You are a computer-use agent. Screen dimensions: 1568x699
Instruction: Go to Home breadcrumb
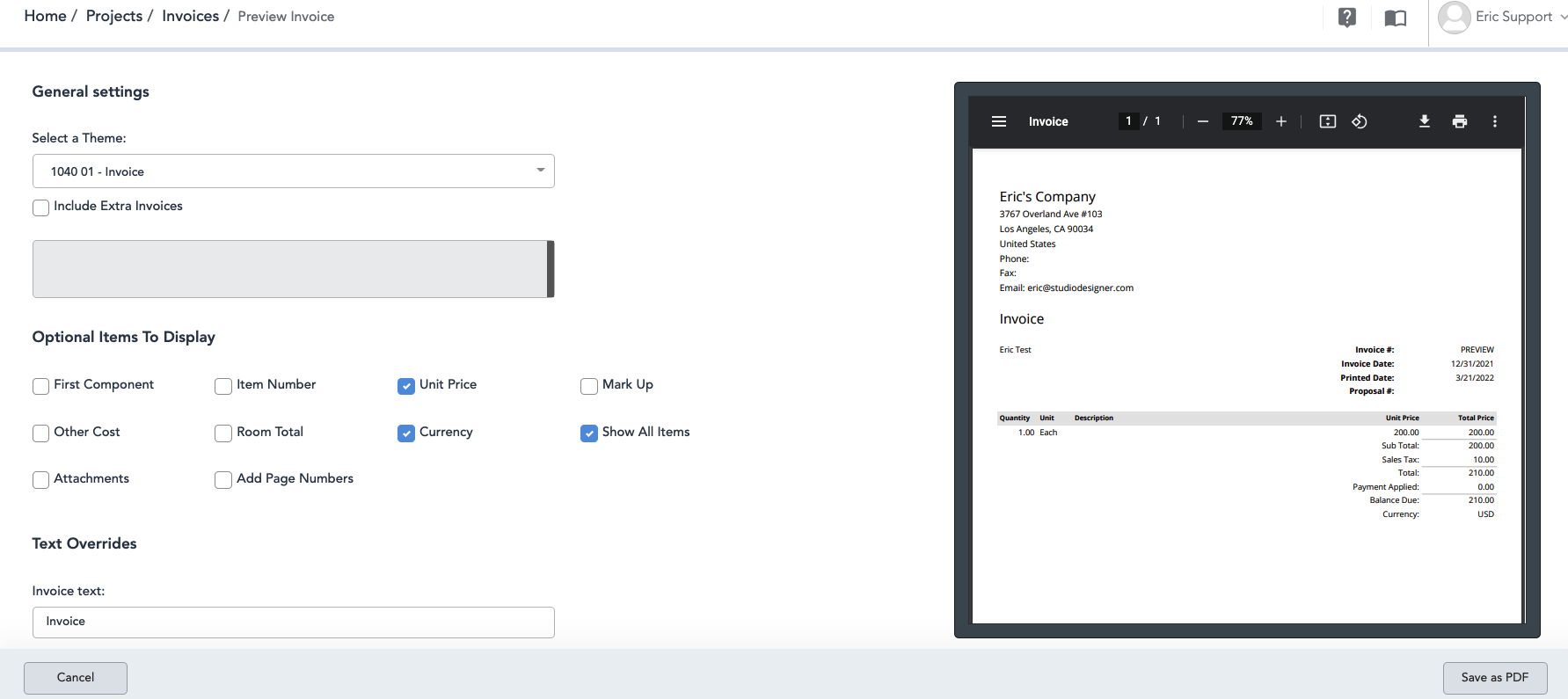click(45, 16)
